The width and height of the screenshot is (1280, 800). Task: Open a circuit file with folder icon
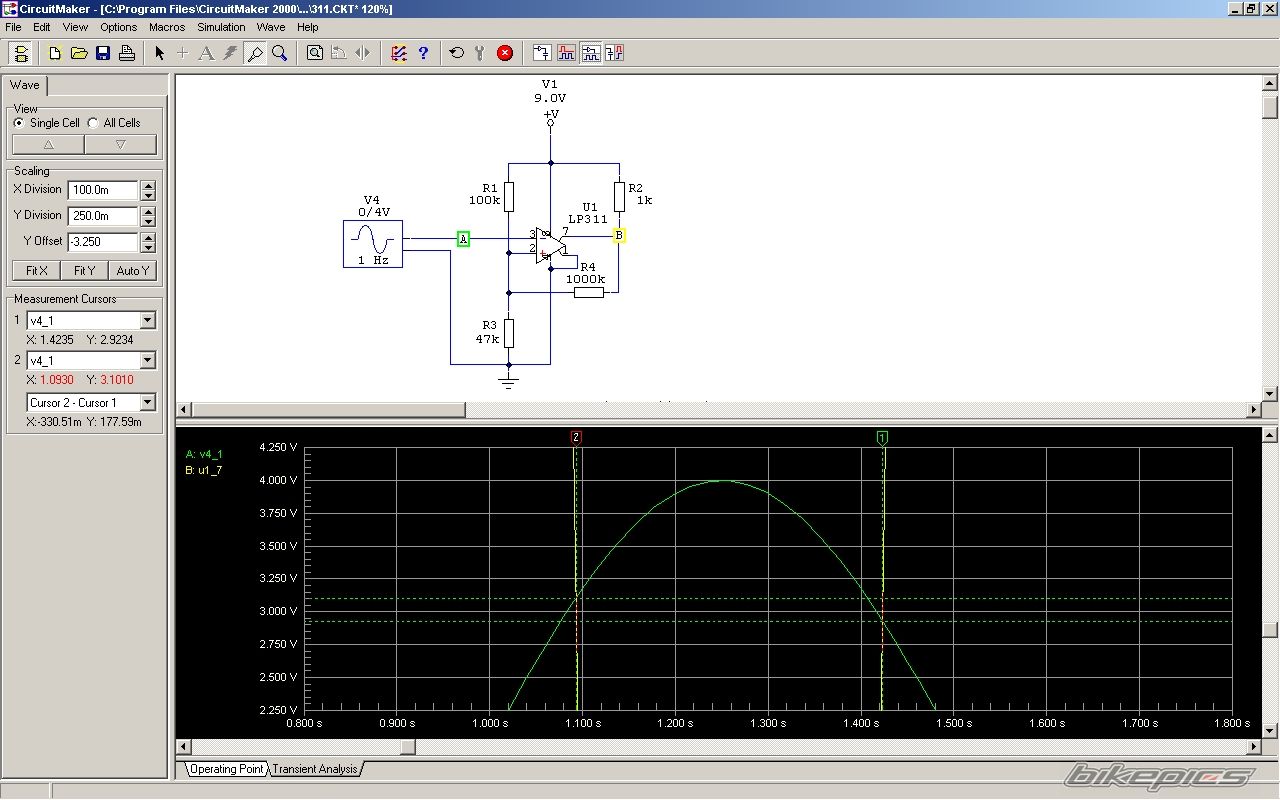(79, 53)
